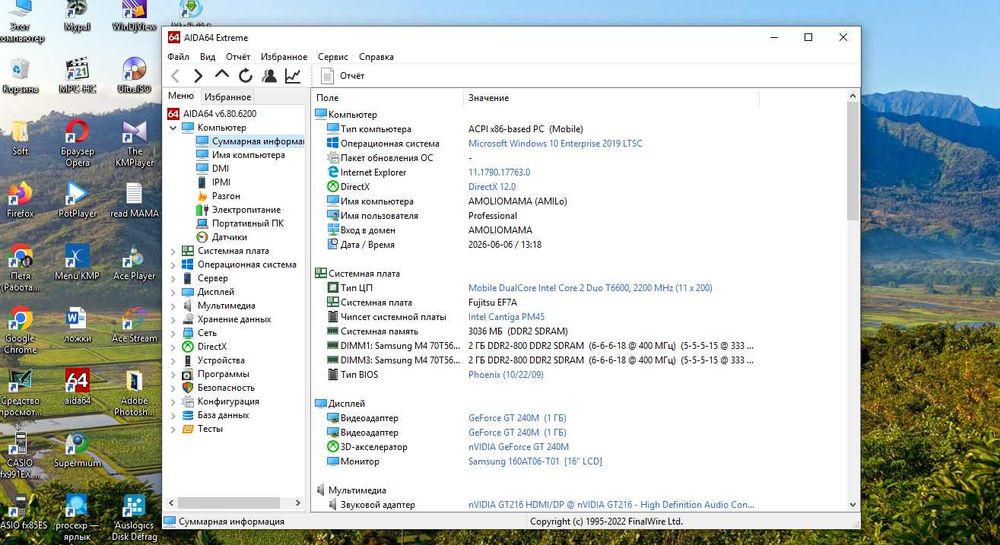Open the Справка menu
This screenshot has height=545, width=1000.
pyautogui.click(x=376, y=57)
